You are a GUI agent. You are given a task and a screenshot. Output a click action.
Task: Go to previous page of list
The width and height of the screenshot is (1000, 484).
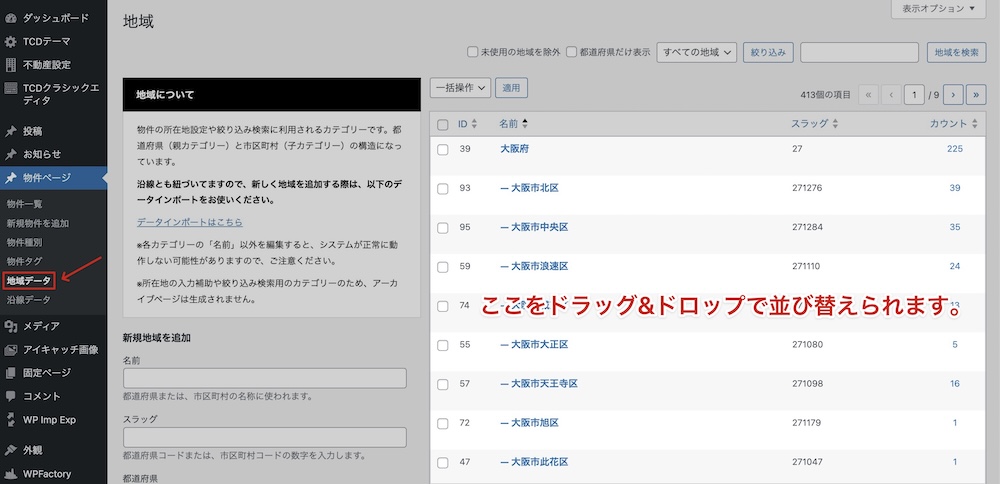tap(891, 94)
